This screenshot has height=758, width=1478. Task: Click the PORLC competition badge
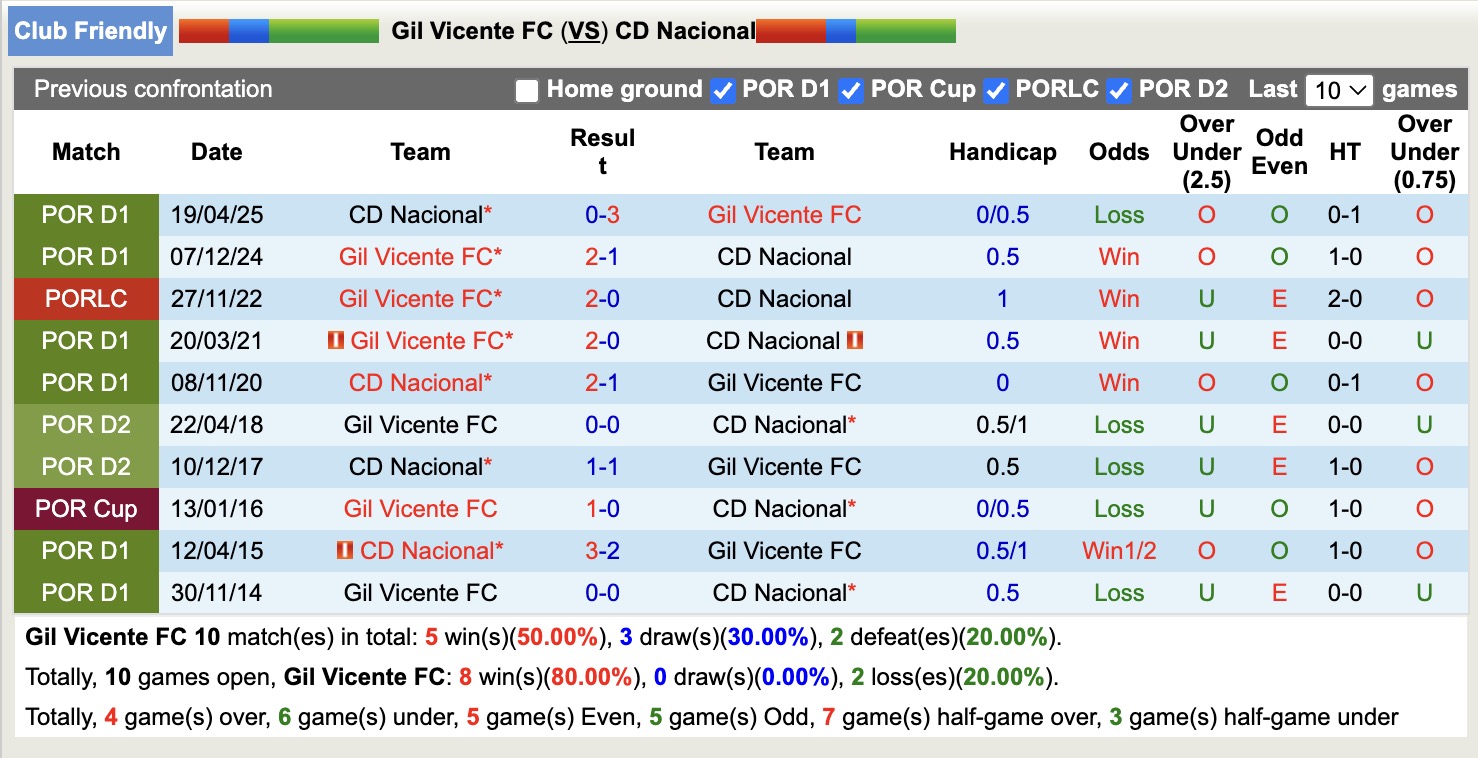[x=86, y=298]
